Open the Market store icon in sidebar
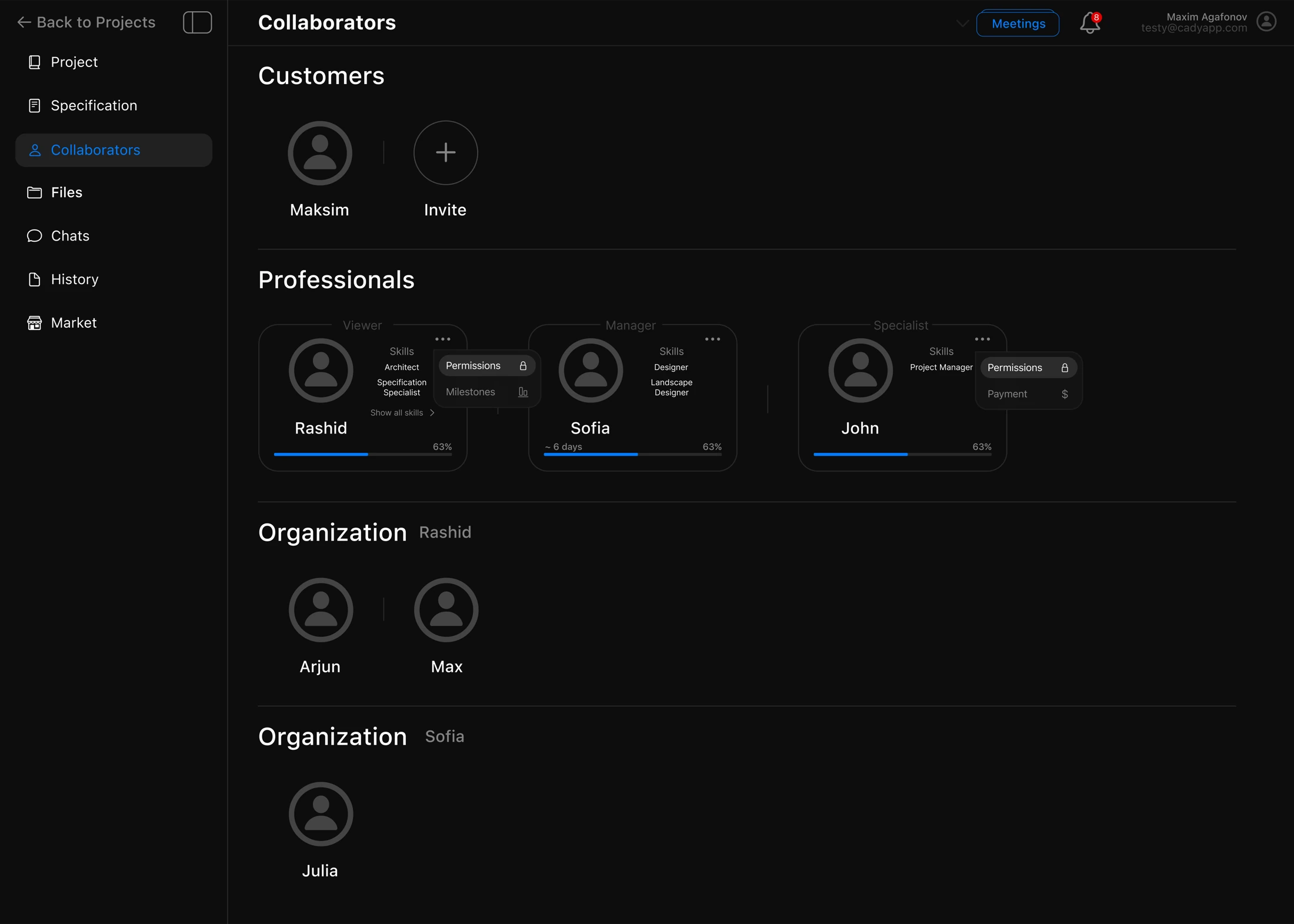The height and width of the screenshot is (924, 1294). click(x=35, y=323)
